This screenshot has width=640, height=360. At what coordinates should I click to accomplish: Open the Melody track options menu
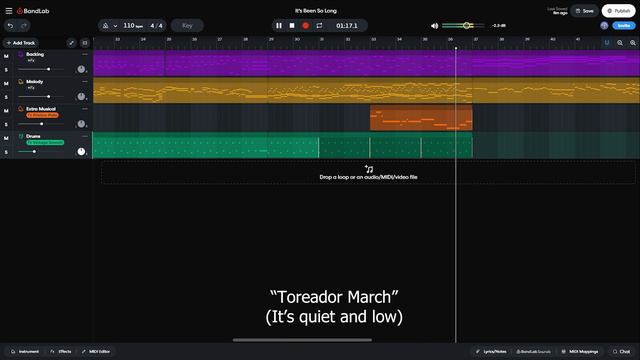[85, 81]
